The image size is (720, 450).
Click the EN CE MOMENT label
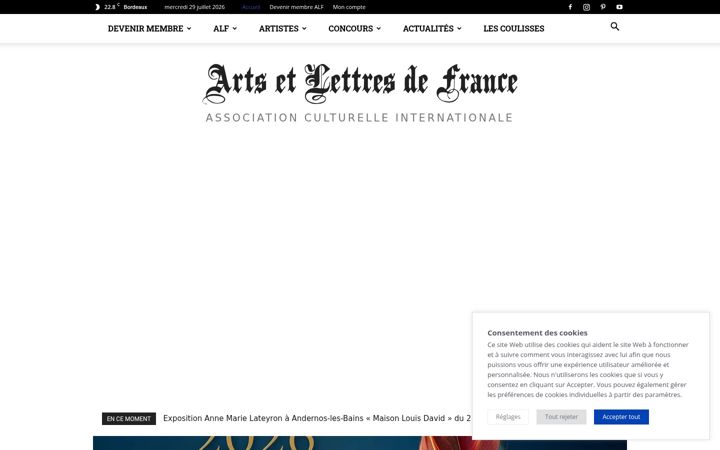[x=129, y=419]
